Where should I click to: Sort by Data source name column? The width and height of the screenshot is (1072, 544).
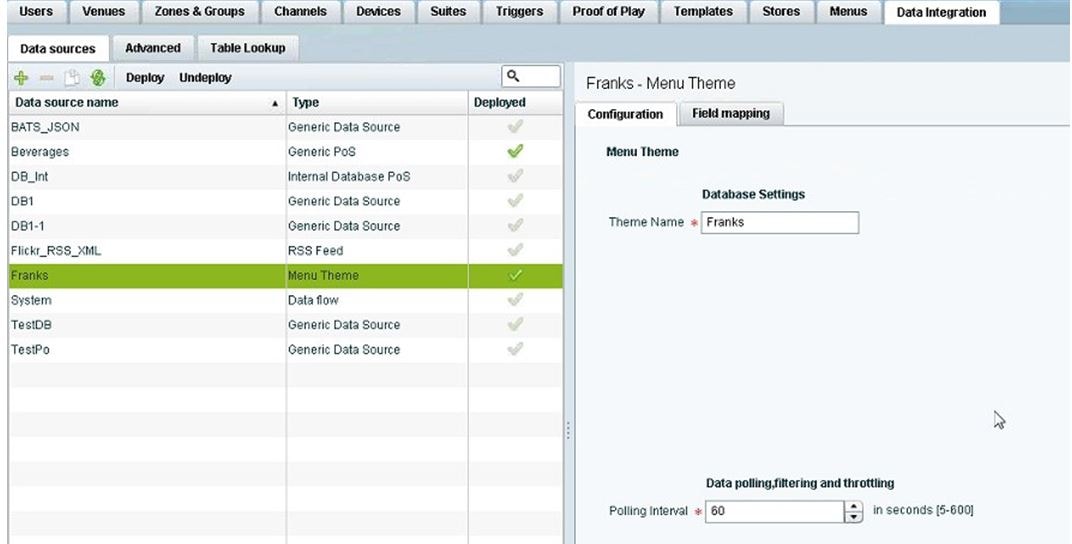click(x=147, y=103)
